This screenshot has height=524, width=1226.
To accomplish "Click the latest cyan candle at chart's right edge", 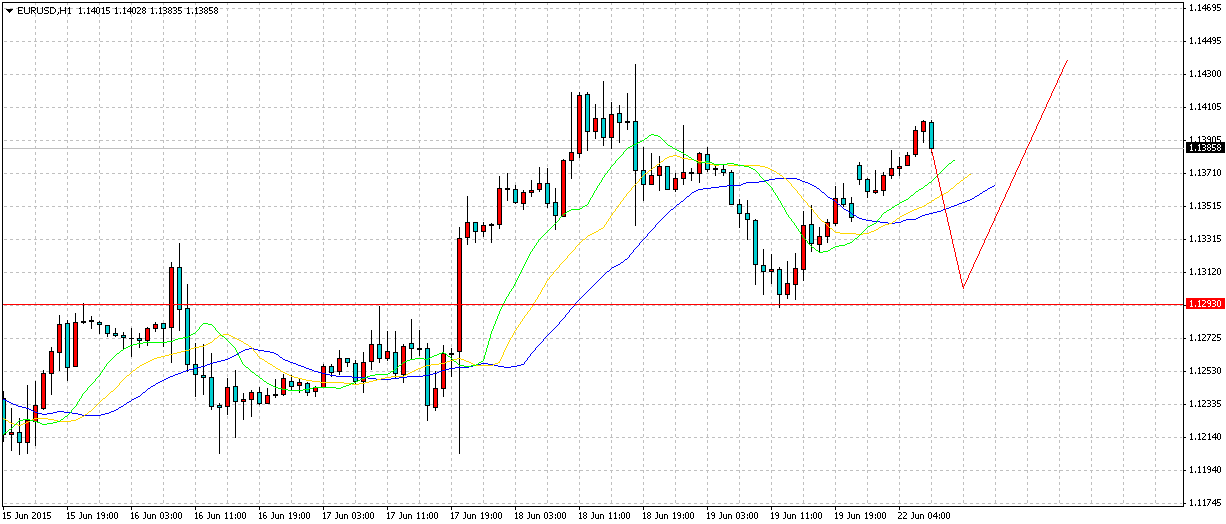I will tap(932, 135).
